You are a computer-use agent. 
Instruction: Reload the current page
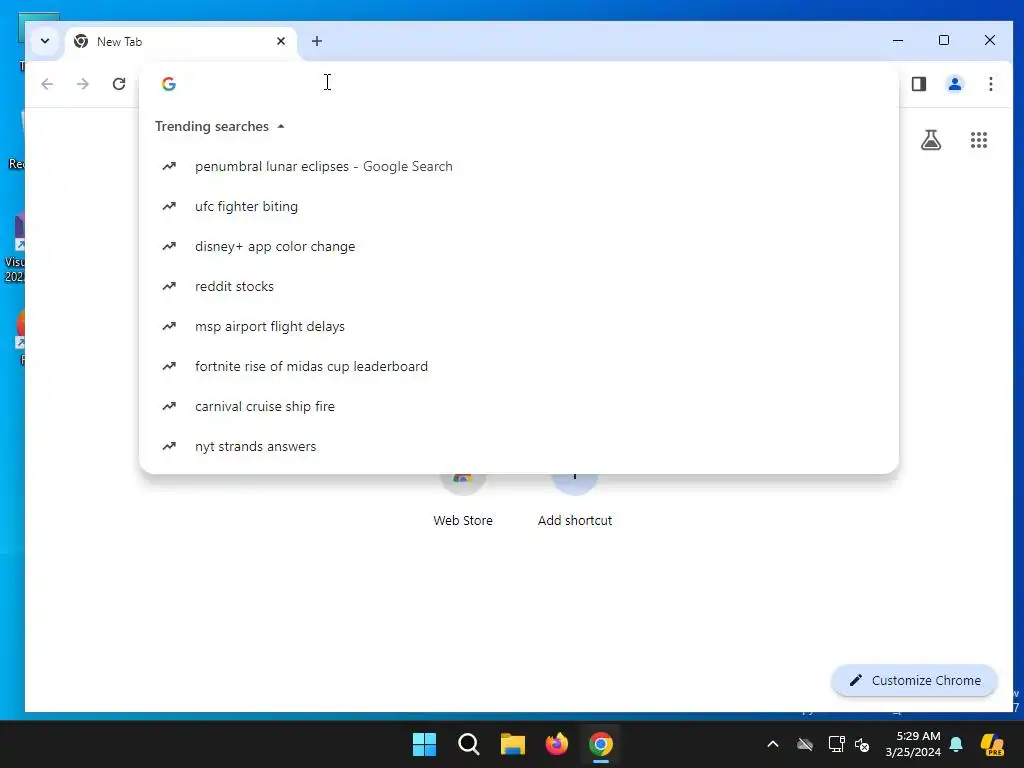click(119, 84)
